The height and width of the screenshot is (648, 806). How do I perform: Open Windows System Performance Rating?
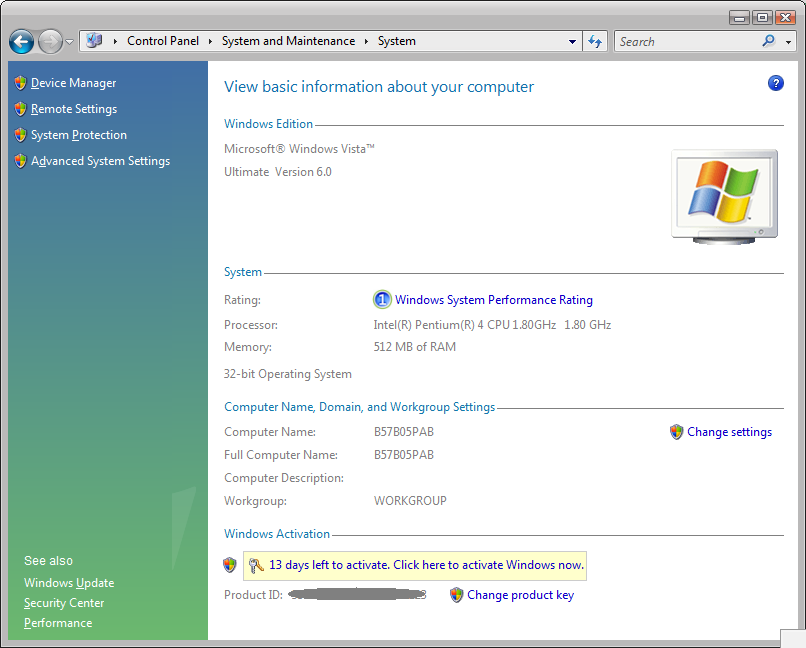coord(493,300)
